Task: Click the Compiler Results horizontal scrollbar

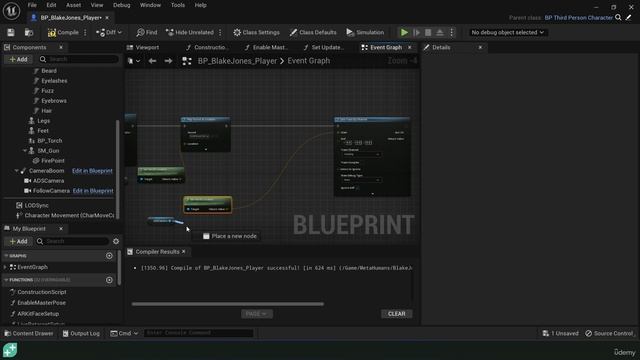Action: coord(228,304)
